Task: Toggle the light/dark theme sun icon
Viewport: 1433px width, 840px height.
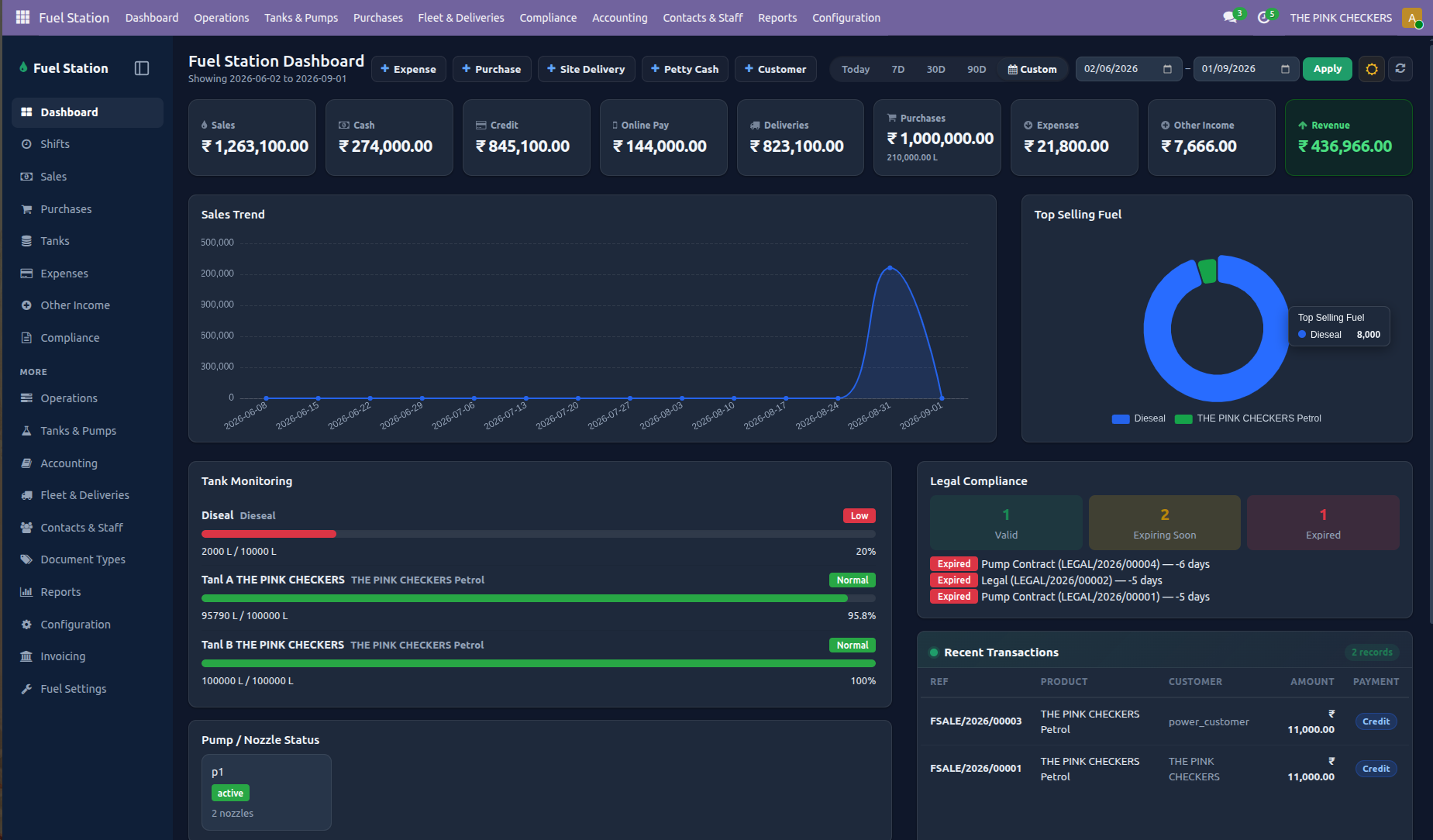Action: [x=1372, y=69]
